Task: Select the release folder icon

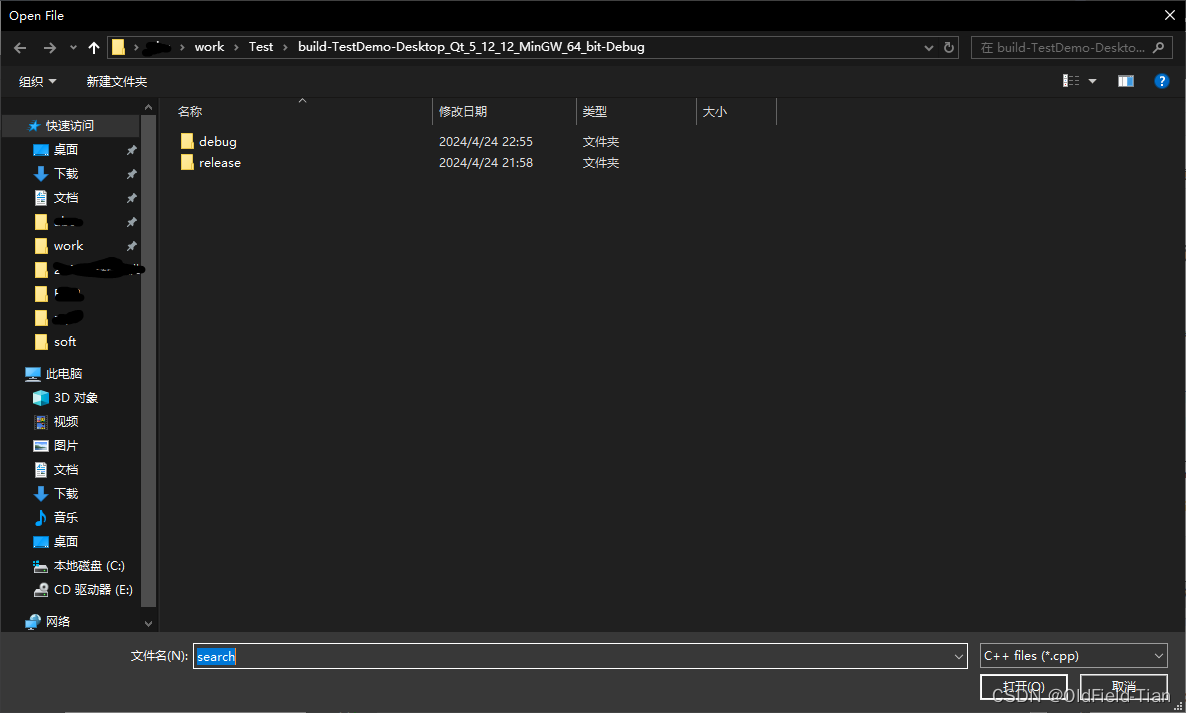Action: [x=187, y=163]
